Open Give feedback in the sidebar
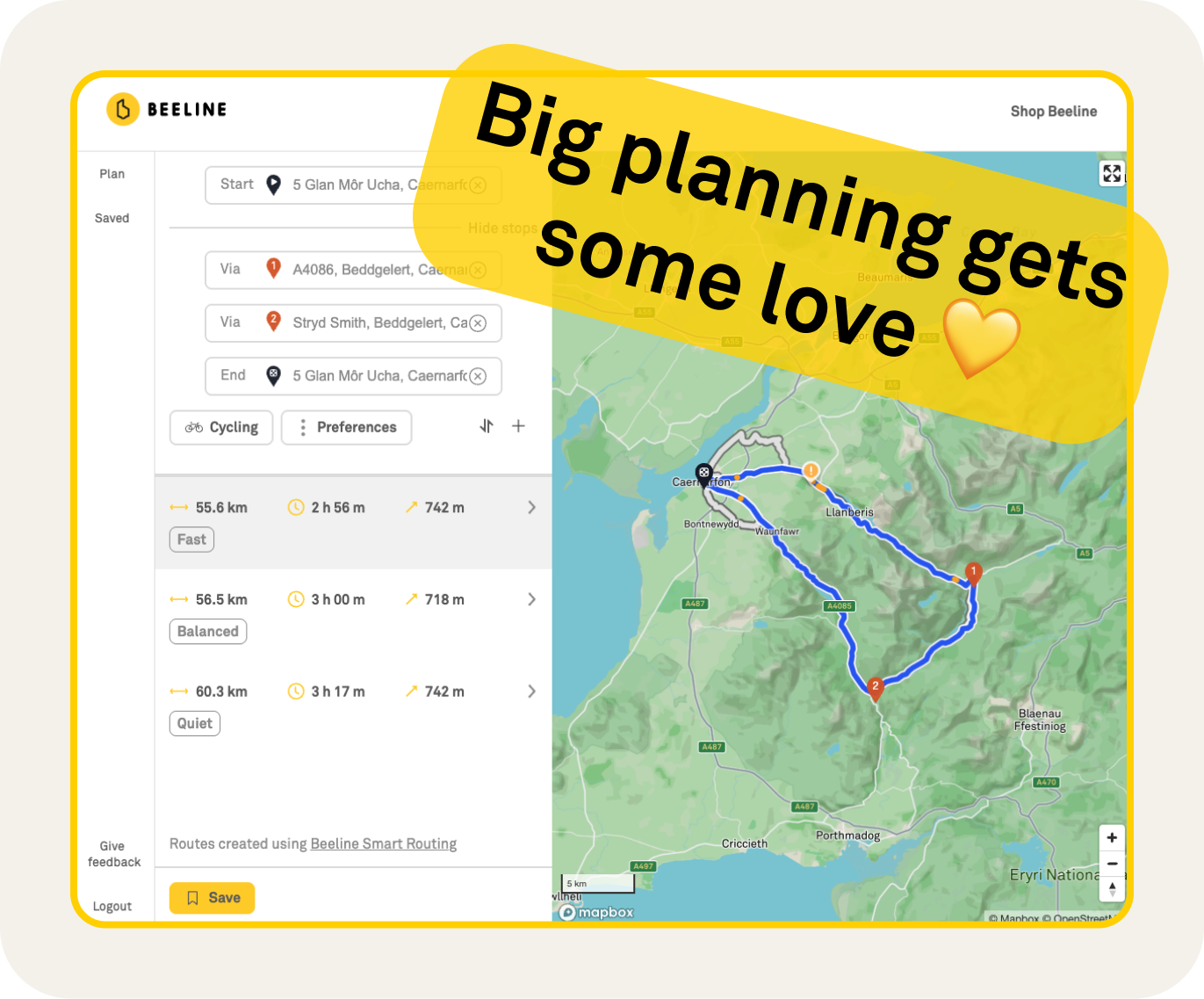Screen dimensions: 1204x999 click(x=113, y=854)
